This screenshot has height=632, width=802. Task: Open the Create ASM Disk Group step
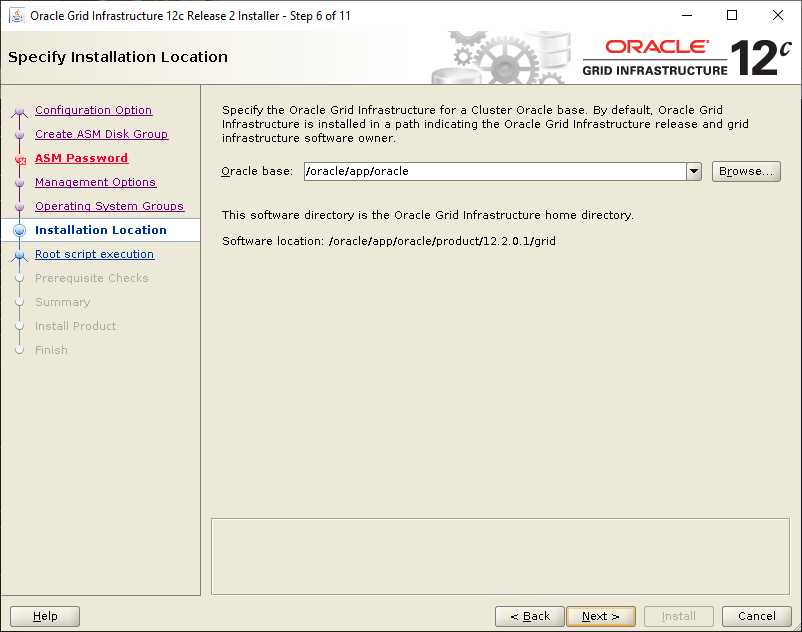coord(101,134)
